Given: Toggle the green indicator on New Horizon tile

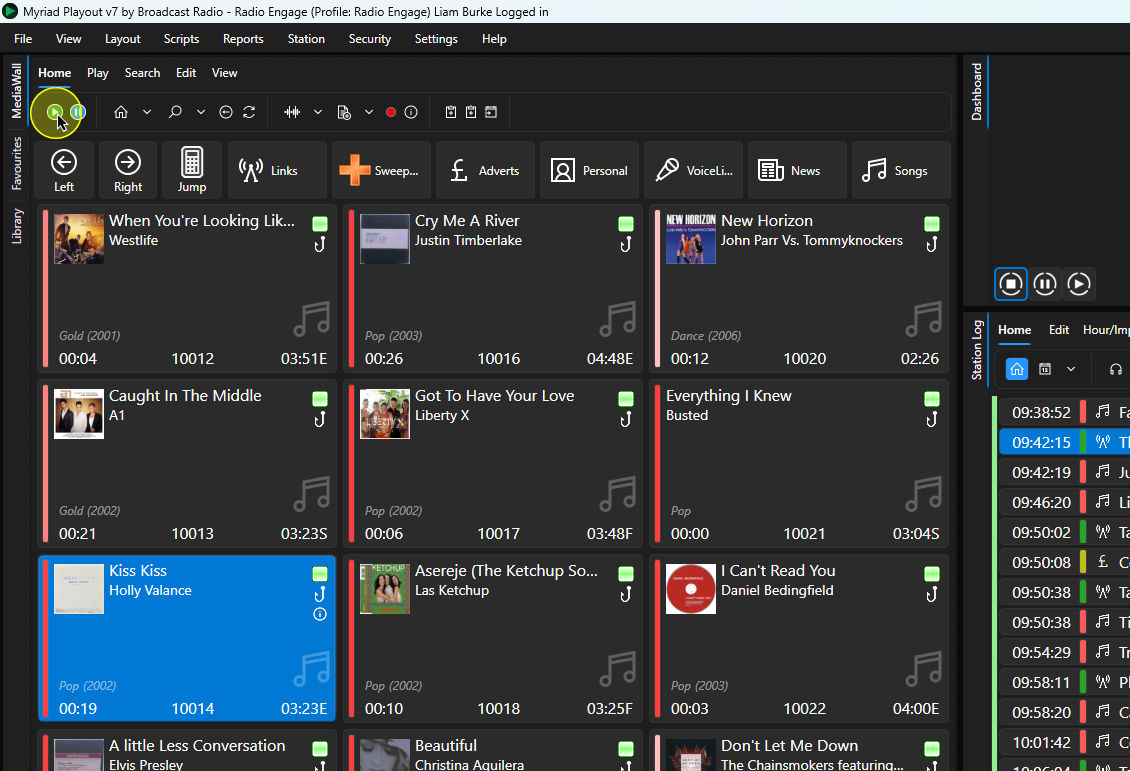Looking at the screenshot, I should tap(932, 223).
